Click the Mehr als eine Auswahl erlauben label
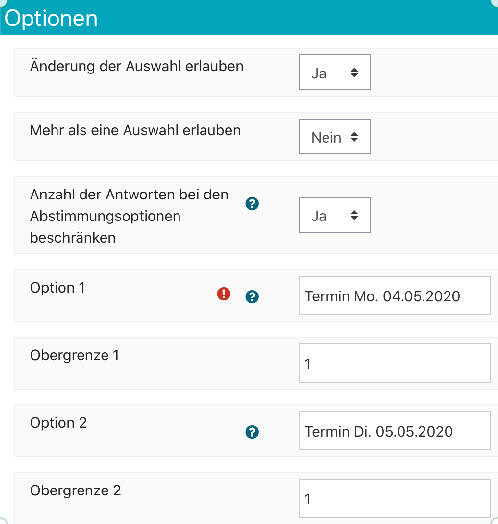Image resolution: width=498 pixels, height=524 pixels. [x=135, y=130]
